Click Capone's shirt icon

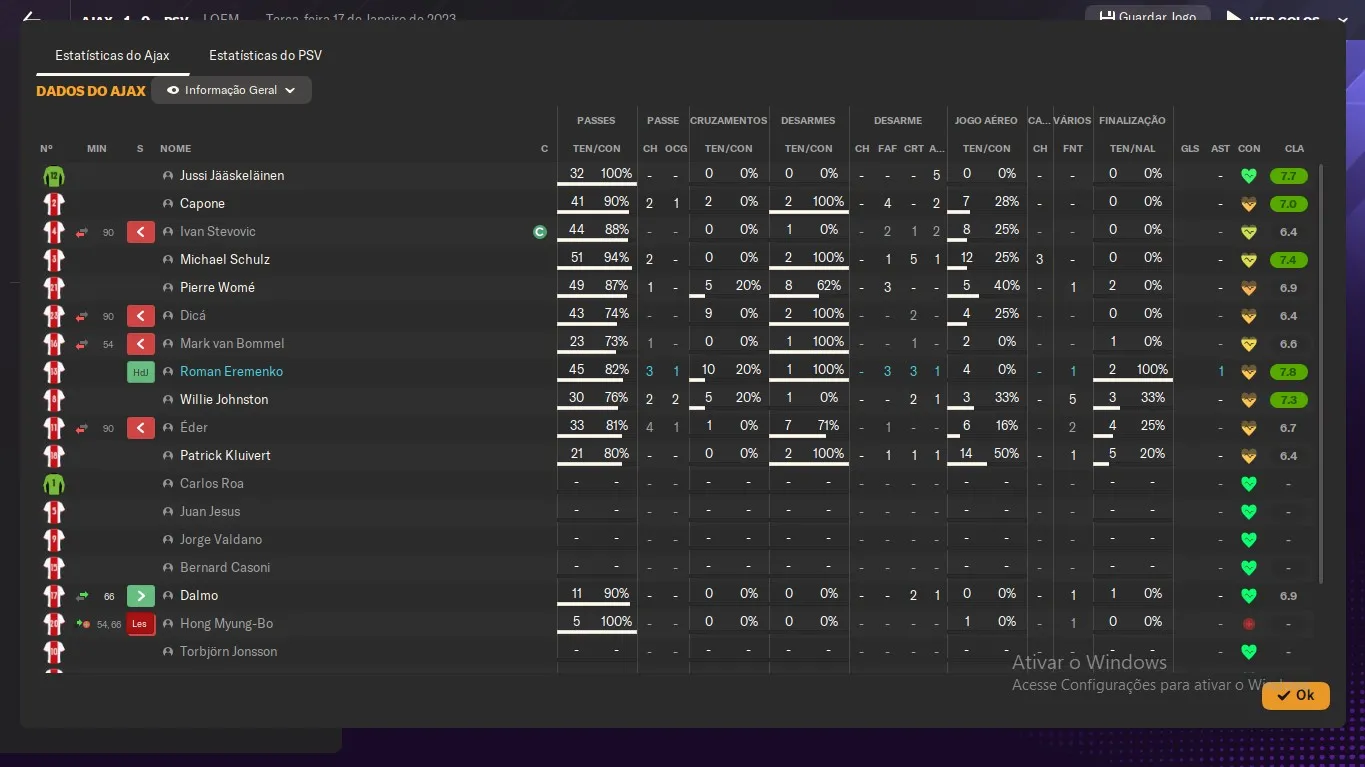(53, 204)
